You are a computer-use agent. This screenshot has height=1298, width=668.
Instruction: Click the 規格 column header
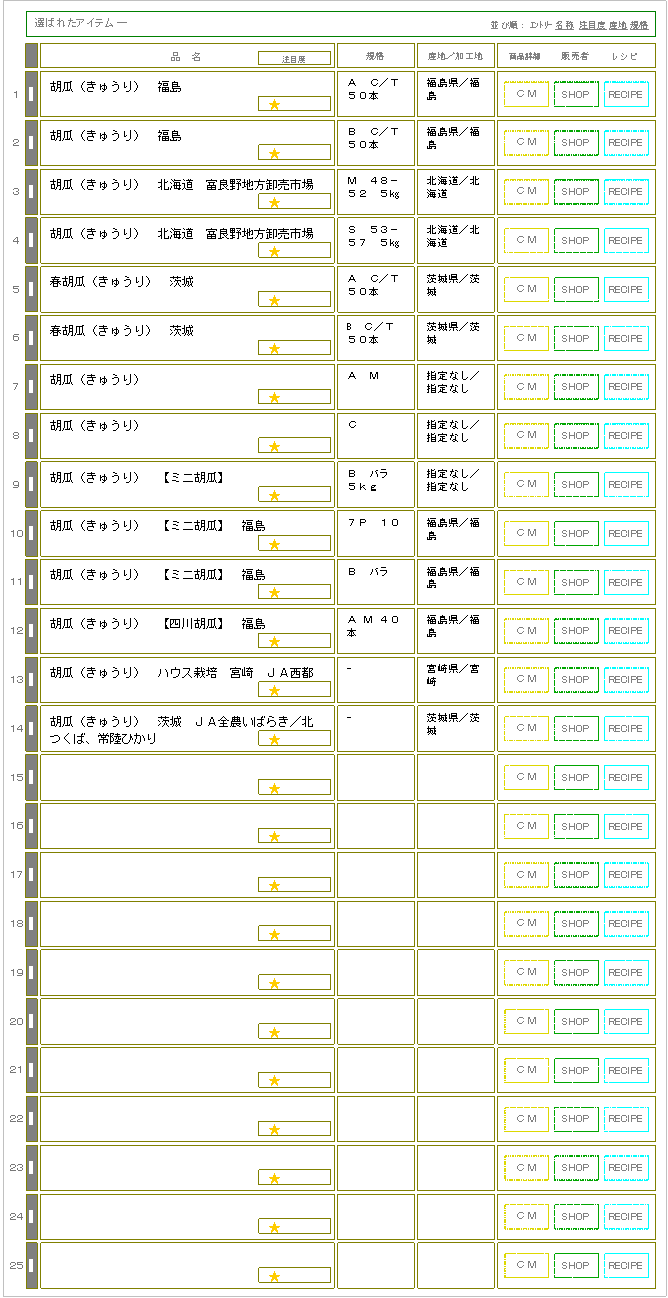tap(375, 56)
